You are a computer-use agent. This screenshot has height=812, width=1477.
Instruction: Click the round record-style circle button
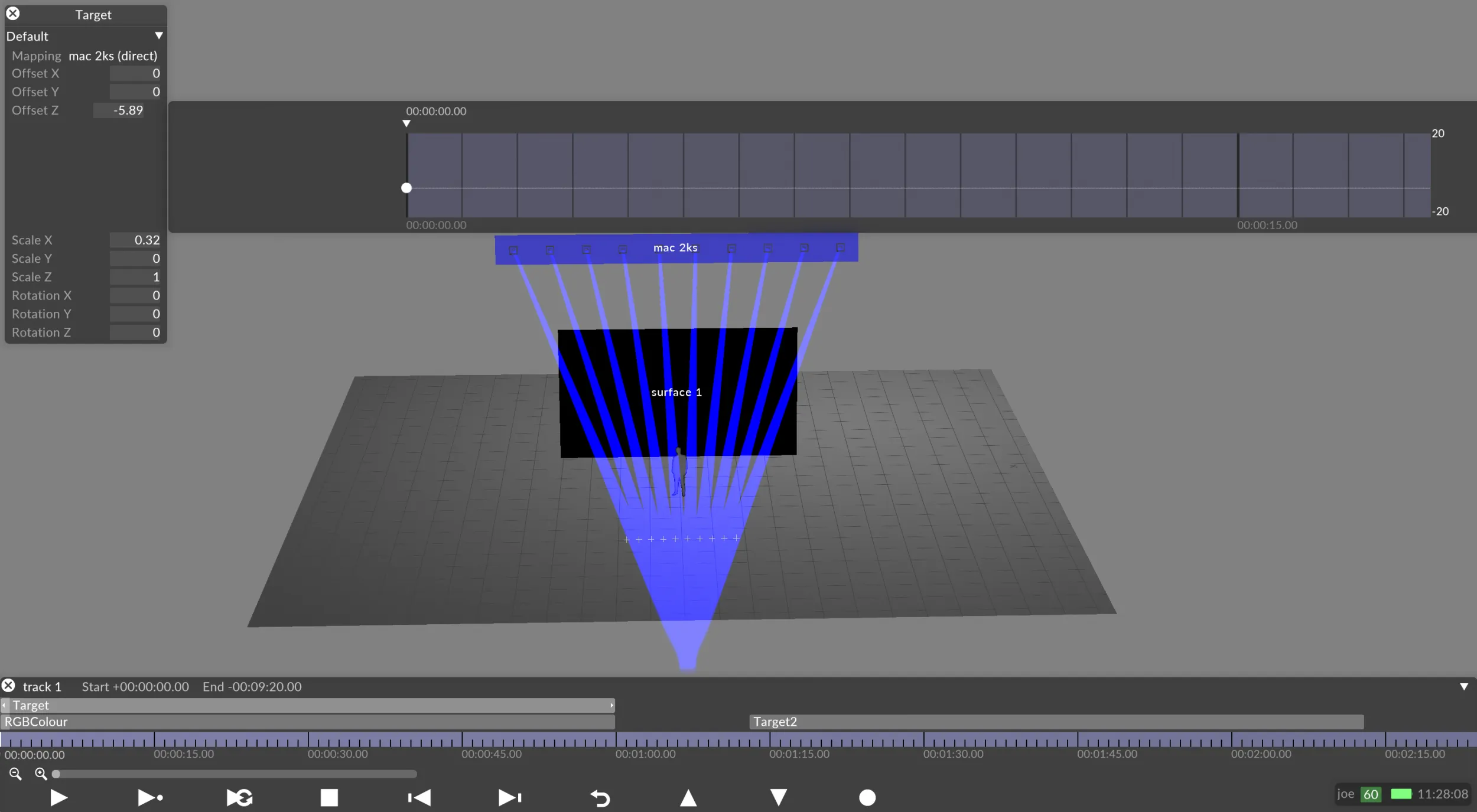coord(867,798)
